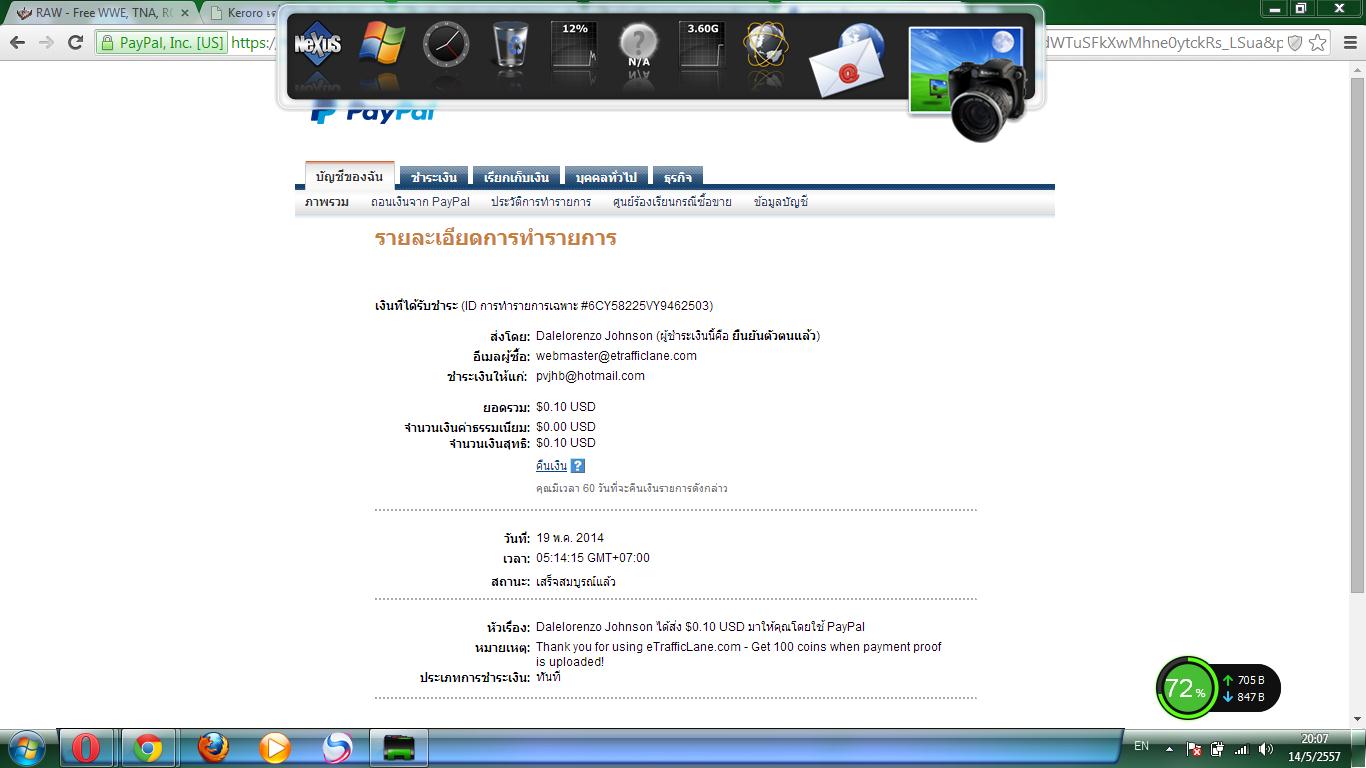This screenshot has width=1366, height=768.
Task: Click the blue help question mark beside คืนเงิน
Action: [577, 466]
